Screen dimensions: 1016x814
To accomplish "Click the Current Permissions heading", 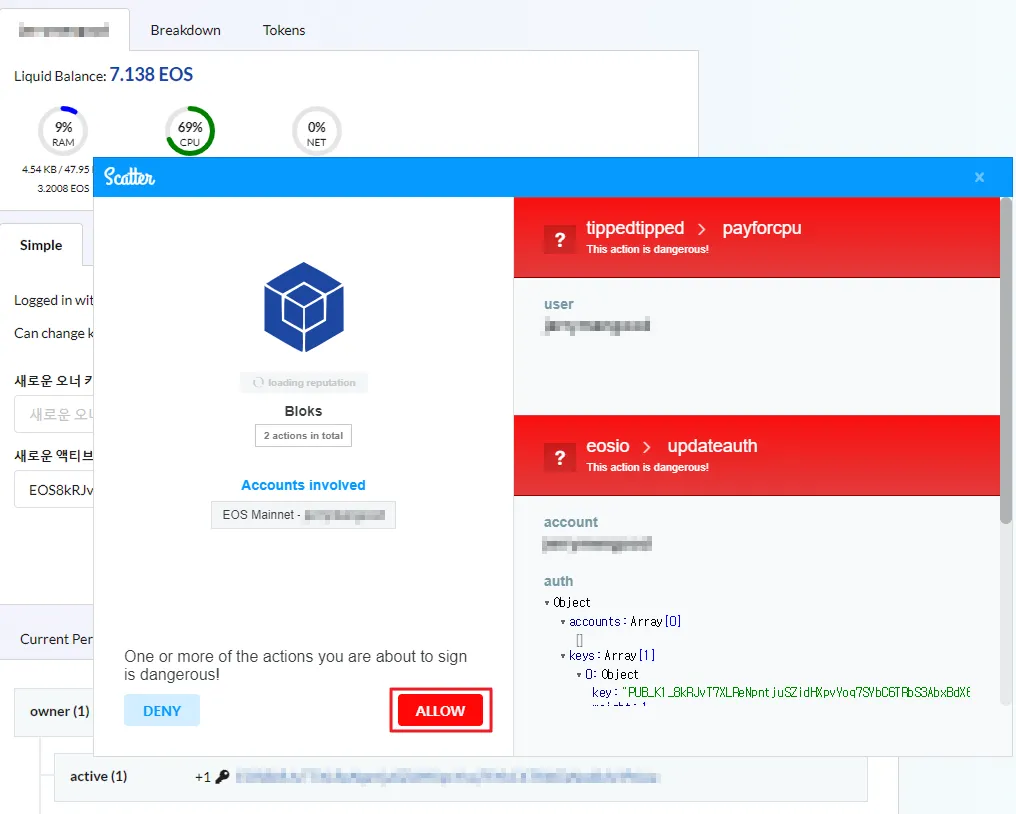I will point(56,639).
